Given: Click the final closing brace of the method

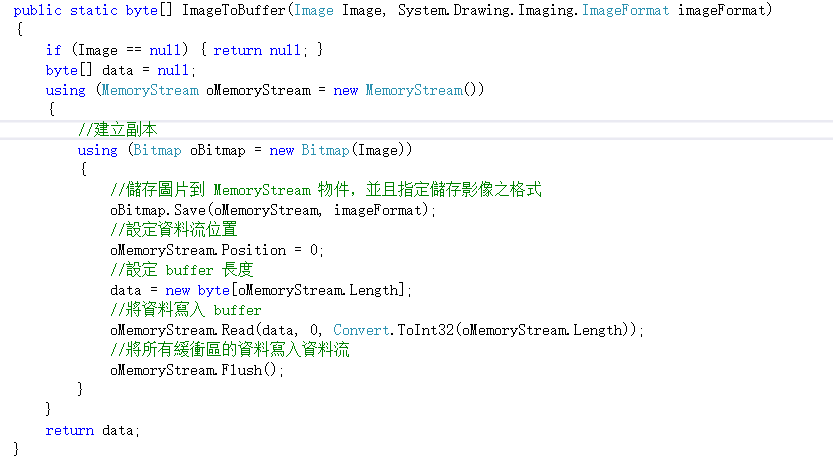Looking at the screenshot, I should (x=16, y=449).
